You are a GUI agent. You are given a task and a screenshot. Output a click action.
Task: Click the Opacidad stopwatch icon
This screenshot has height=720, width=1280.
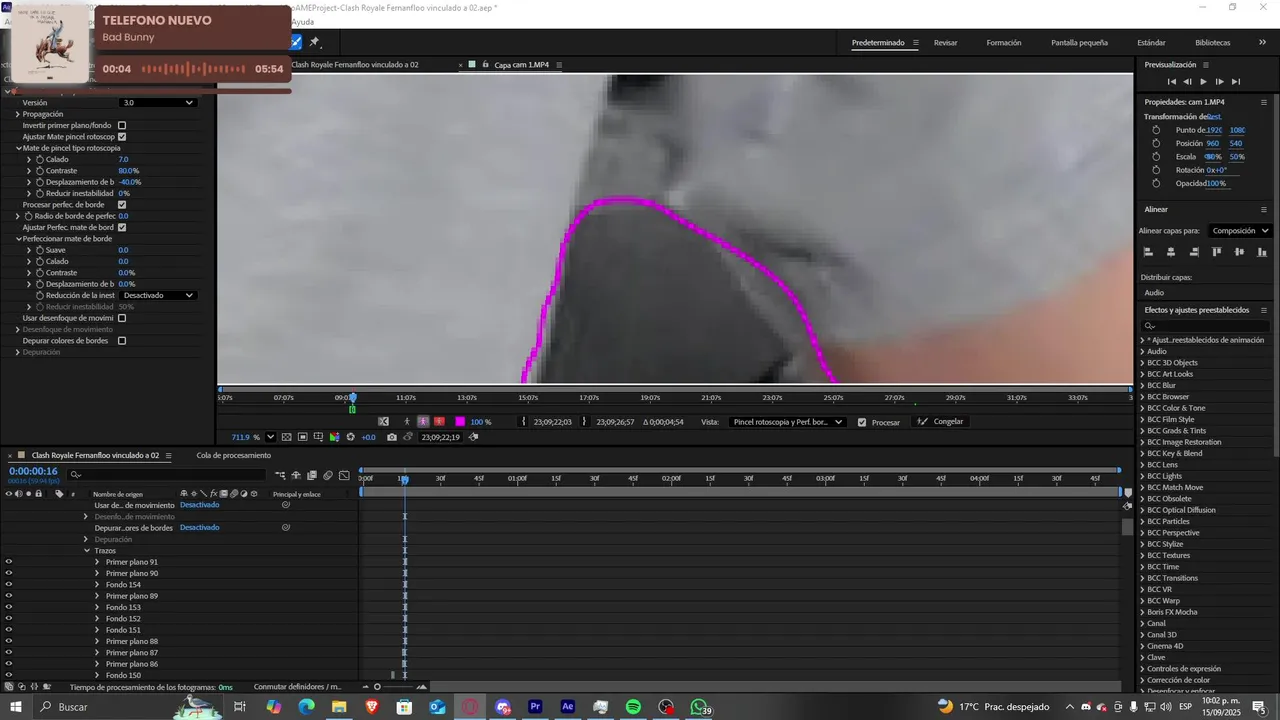[1156, 183]
